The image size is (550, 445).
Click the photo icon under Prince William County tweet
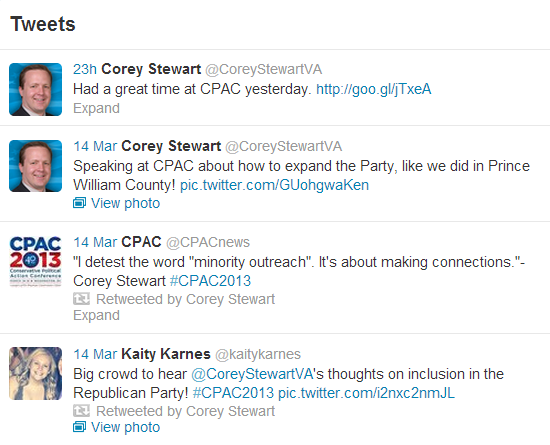pos(79,203)
